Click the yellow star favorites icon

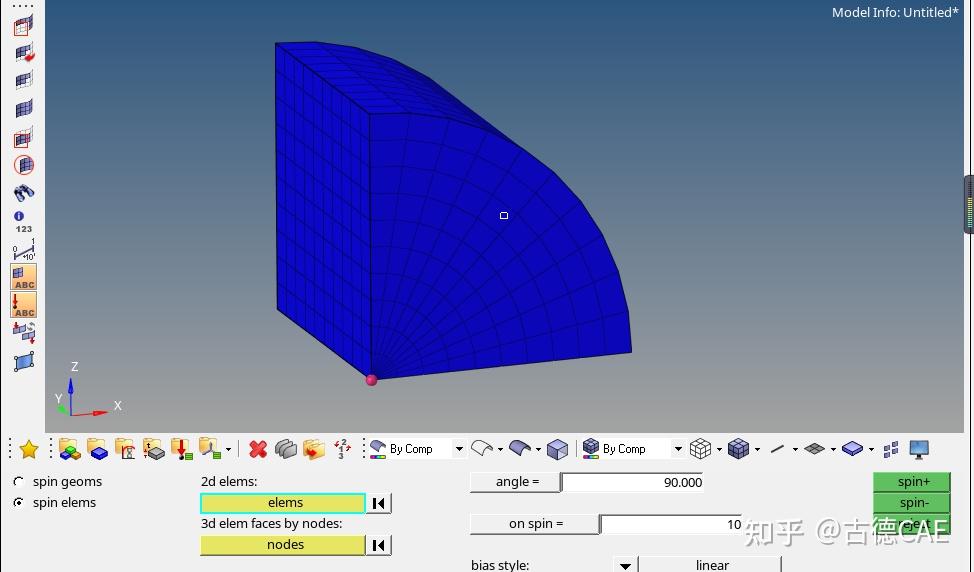pyautogui.click(x=29, y=449)
